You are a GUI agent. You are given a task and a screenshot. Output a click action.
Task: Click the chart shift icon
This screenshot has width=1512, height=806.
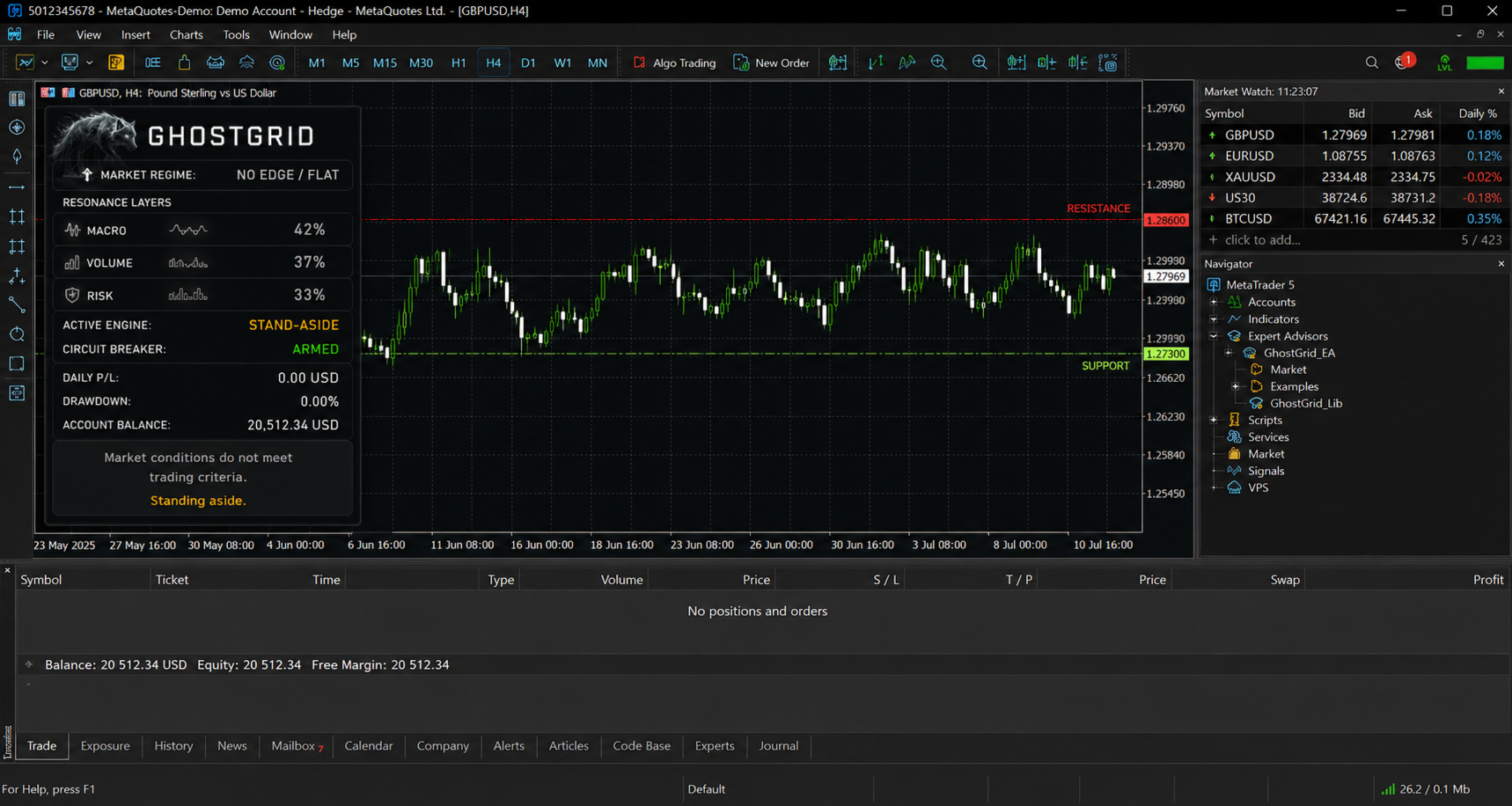[x=1046, y=62]
